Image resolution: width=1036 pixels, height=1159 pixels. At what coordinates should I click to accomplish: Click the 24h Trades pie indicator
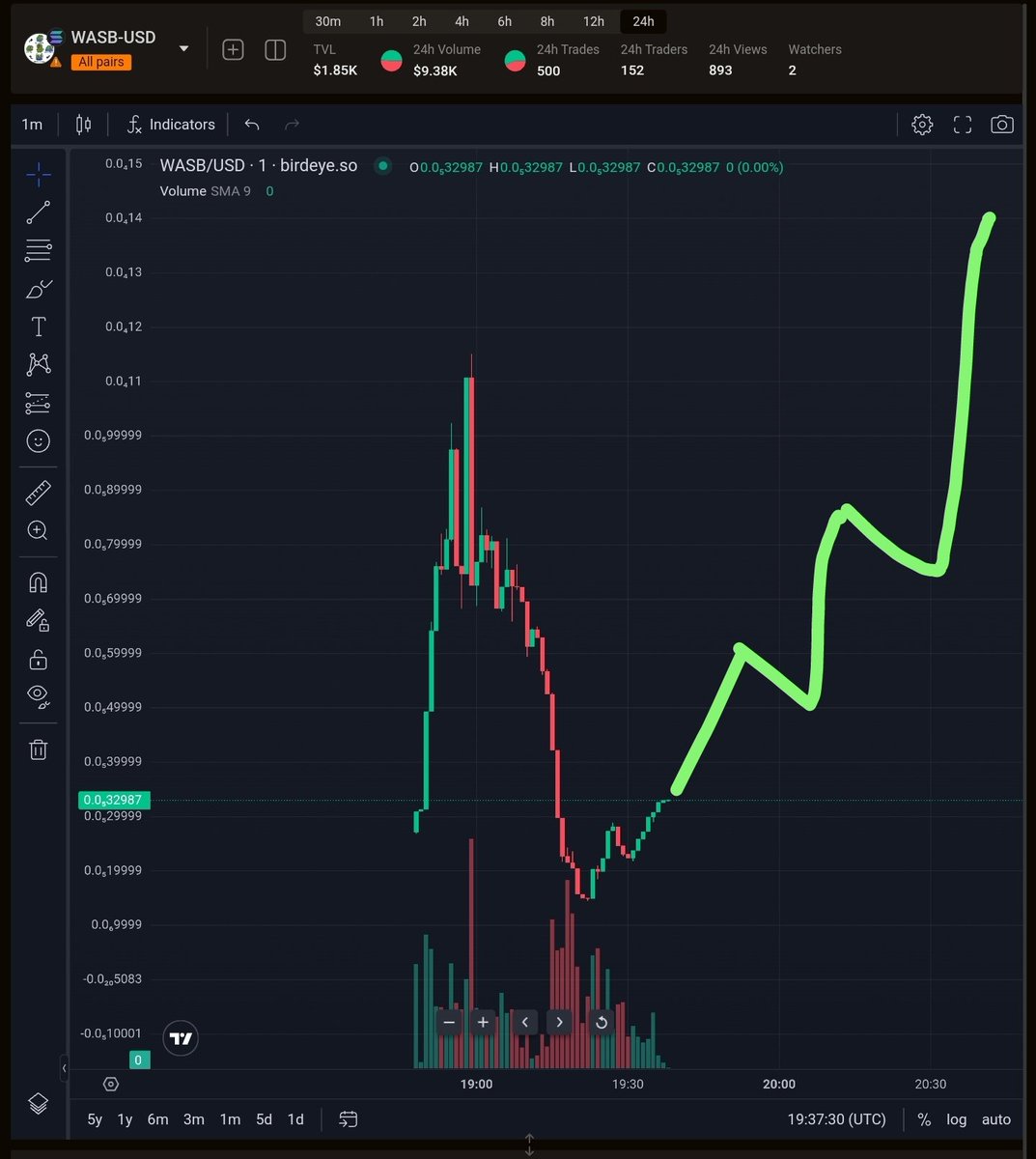pyautogui.click(x=516, y=61)
